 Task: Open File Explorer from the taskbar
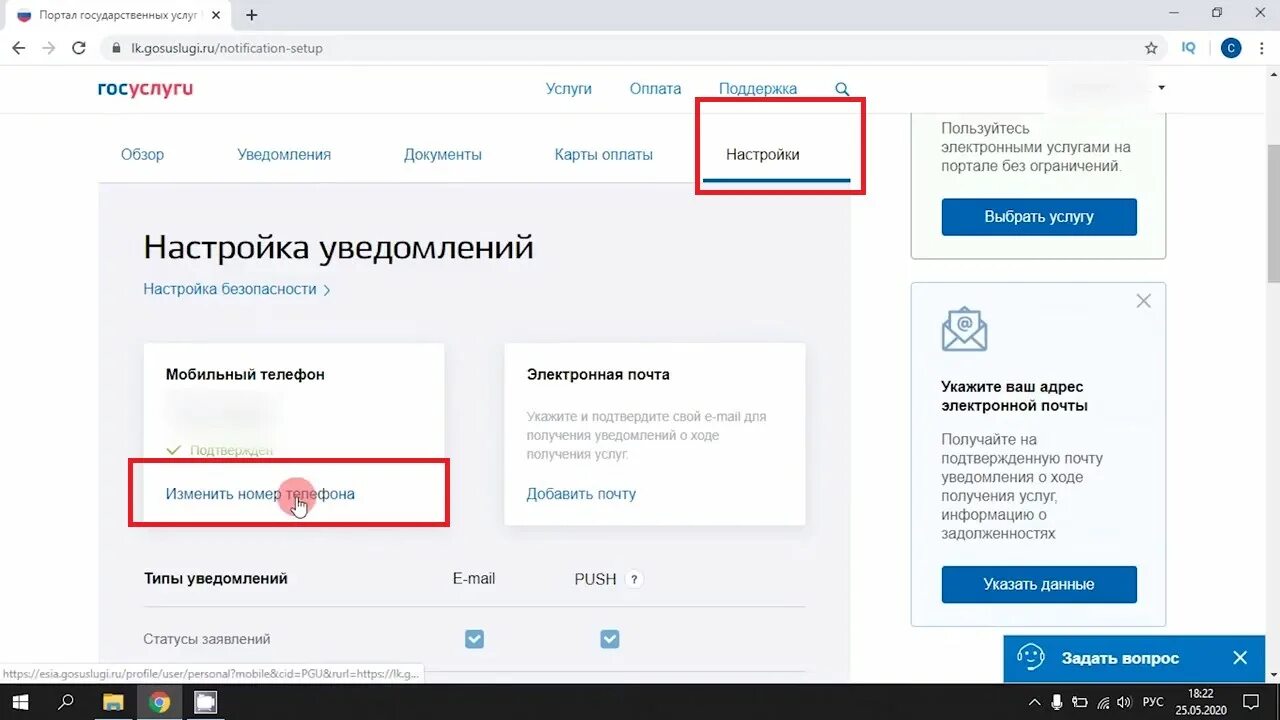point(113,702)
